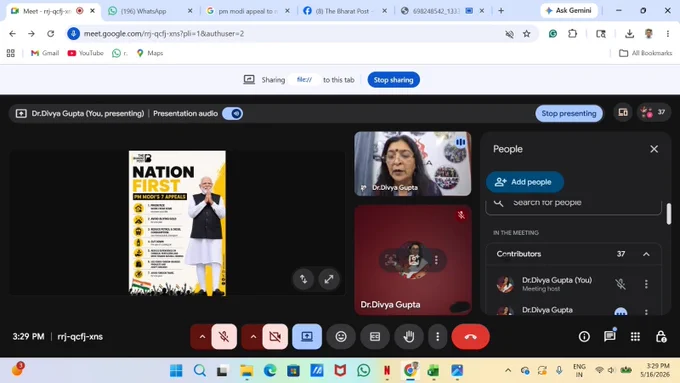Close the People panel
The image size is (680, 383).
(x=654, y=149)
